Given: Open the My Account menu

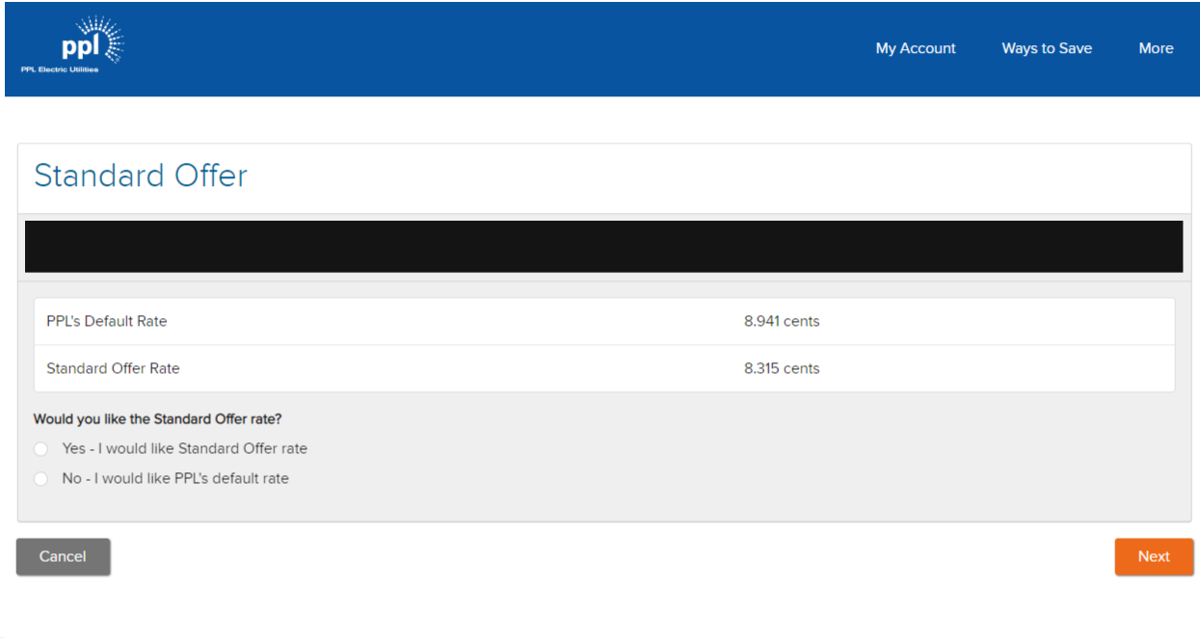Looking at the screenshot, I should click(x=915, y=48).
